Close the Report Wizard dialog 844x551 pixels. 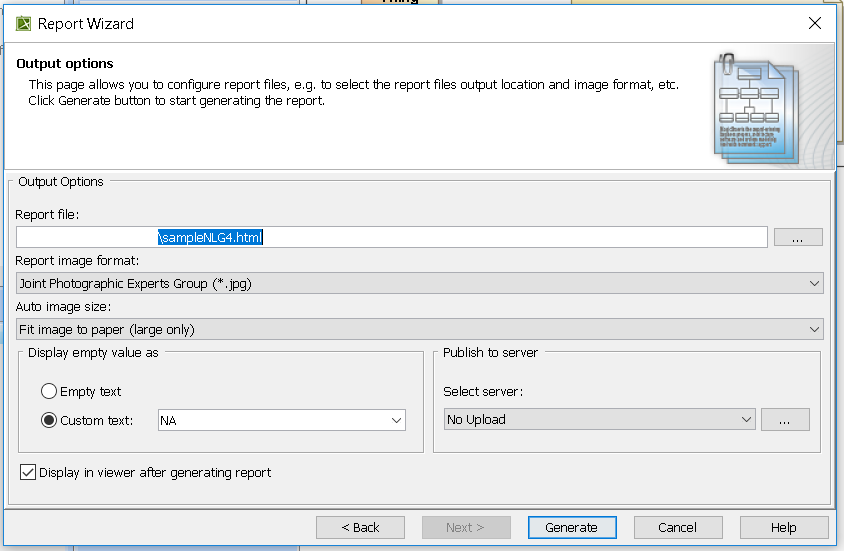[x=815, y=23]
